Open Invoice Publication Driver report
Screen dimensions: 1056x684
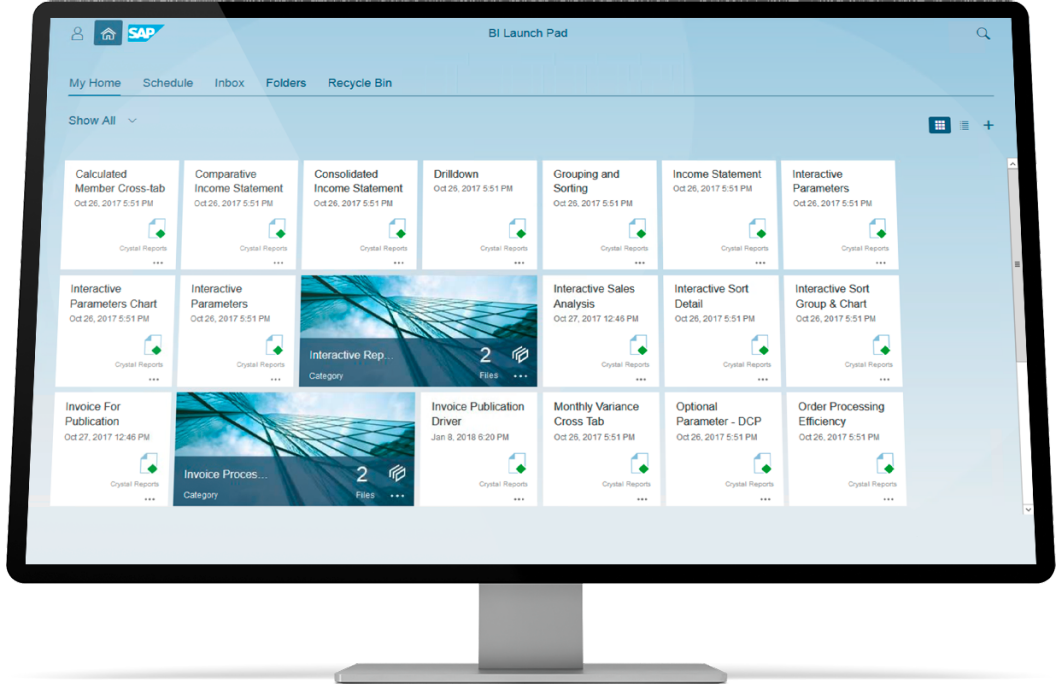click(478, 449)
